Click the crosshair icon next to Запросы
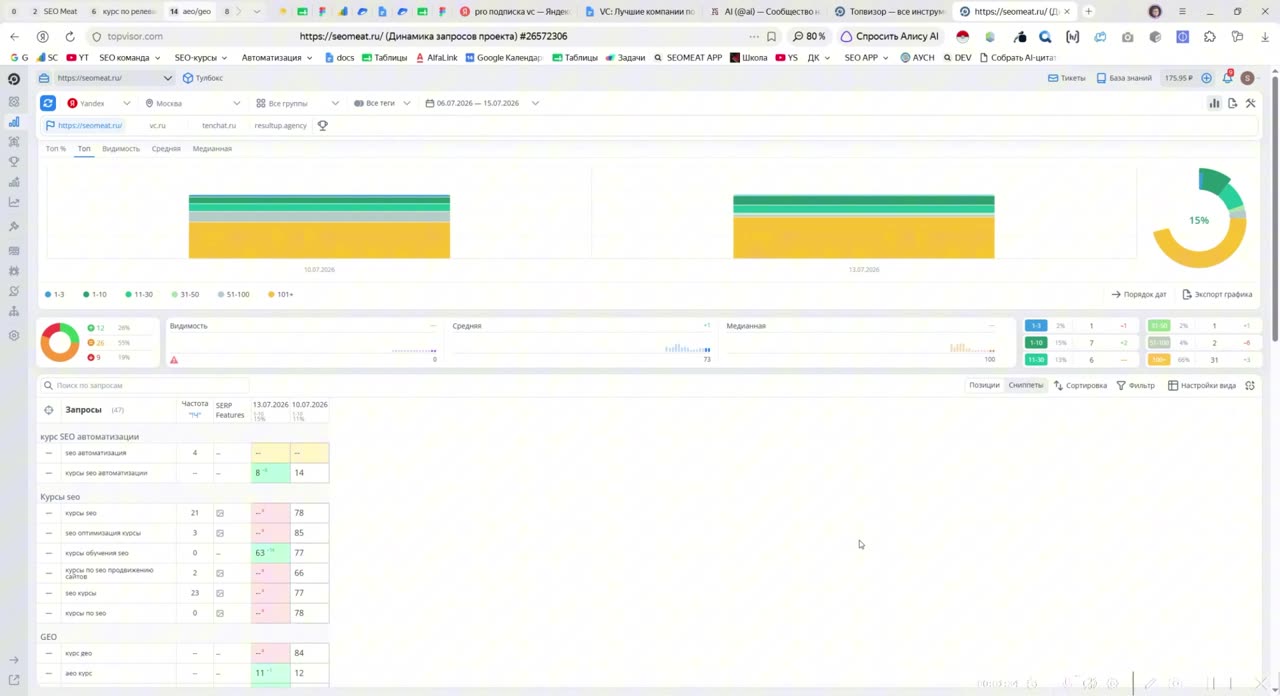Screen dimensions: 1280x696 tap(48, 410)
